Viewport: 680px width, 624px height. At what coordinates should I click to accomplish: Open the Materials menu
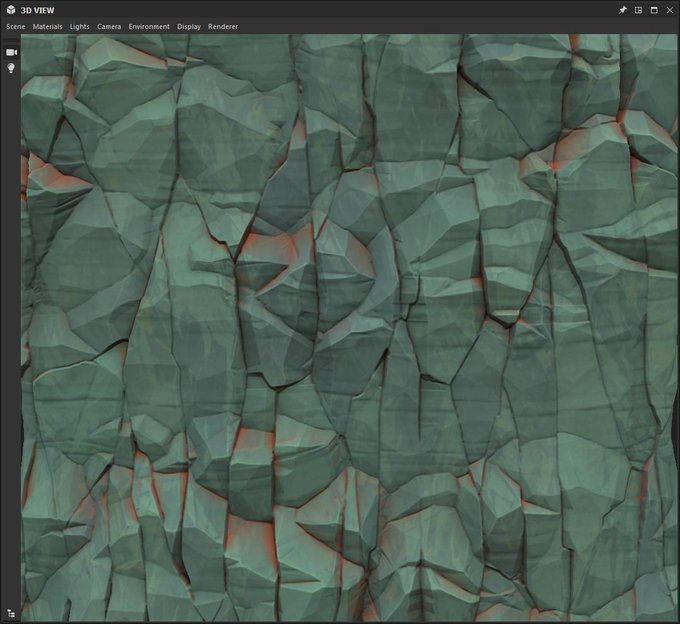pos(47,26)
